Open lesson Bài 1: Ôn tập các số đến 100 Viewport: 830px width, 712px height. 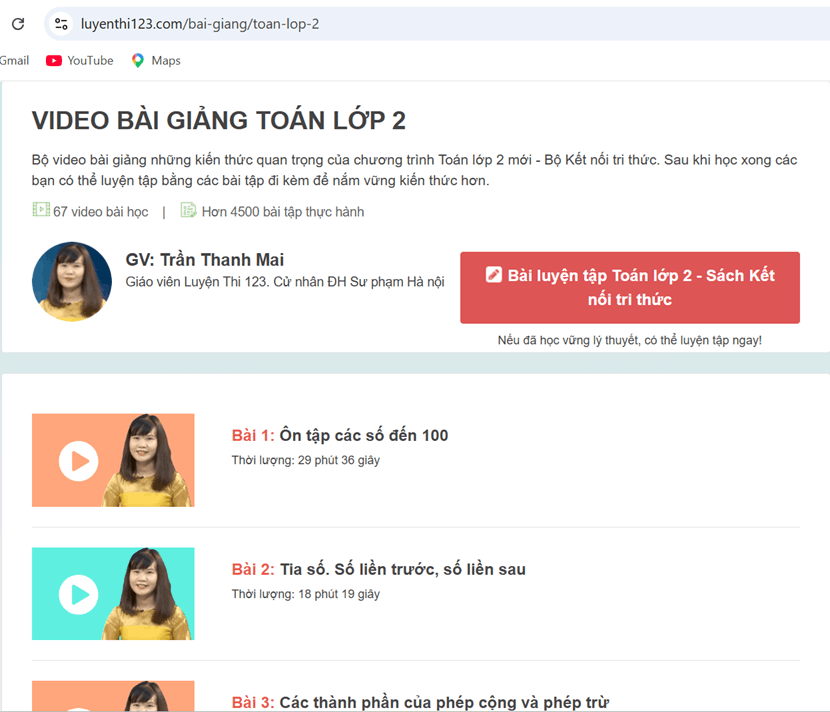[x=340, y=435]
